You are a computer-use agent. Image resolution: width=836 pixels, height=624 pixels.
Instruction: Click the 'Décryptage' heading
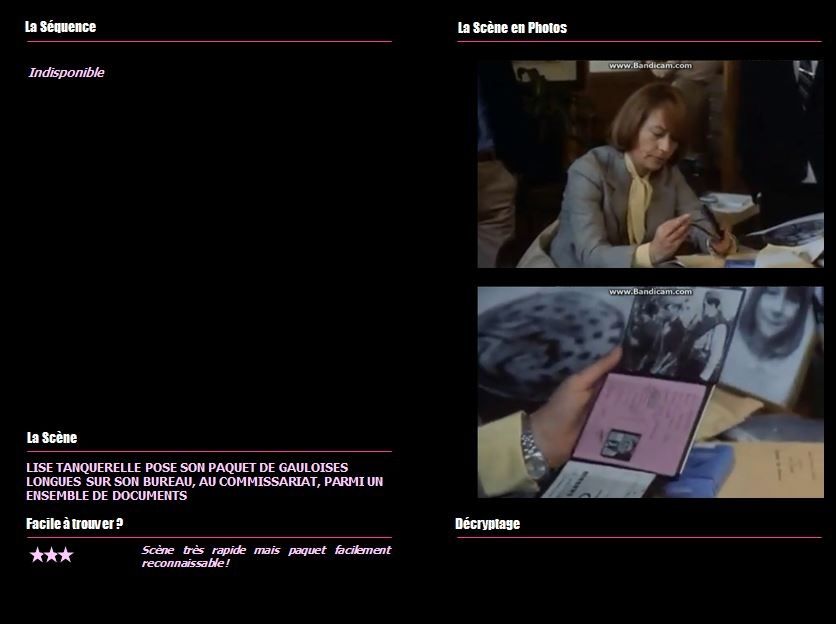pos(487,524)
